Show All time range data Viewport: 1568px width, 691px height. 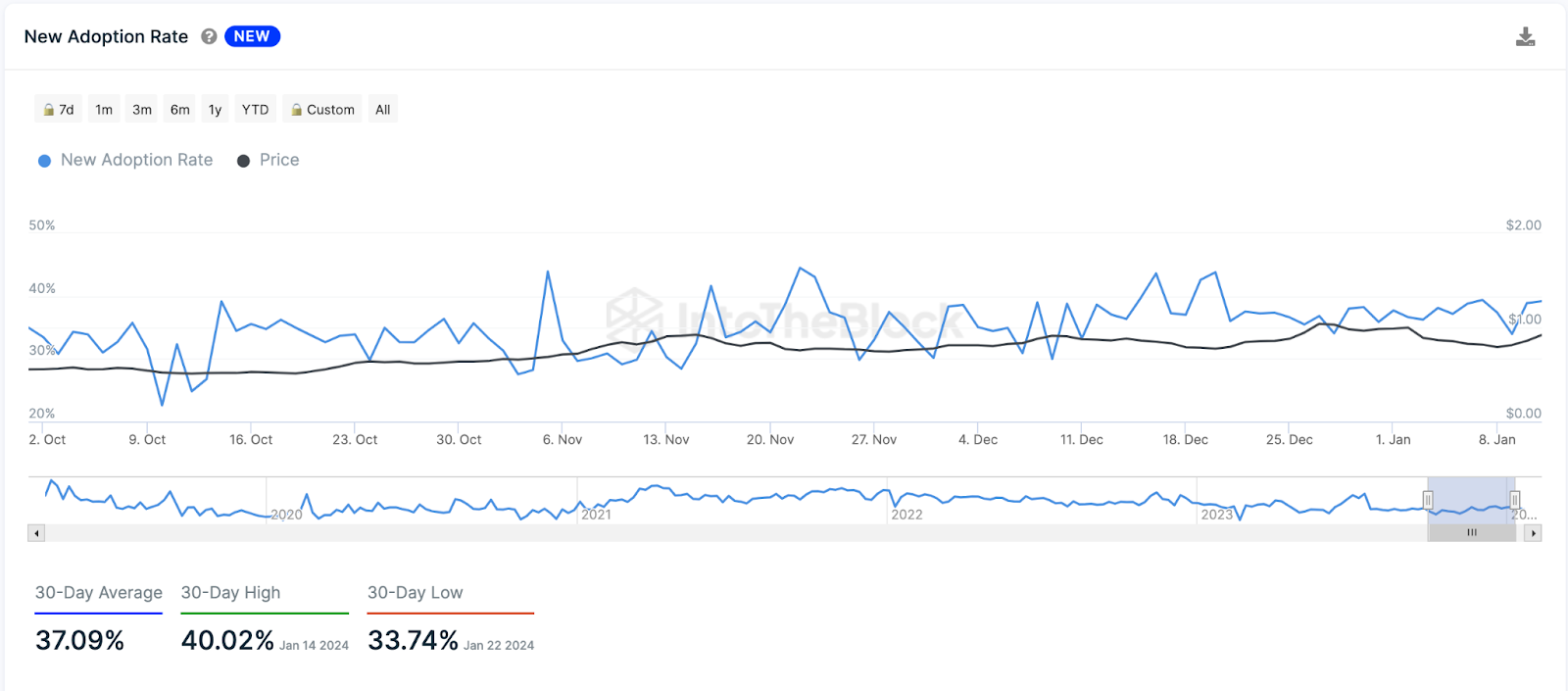tap(383, 109)
